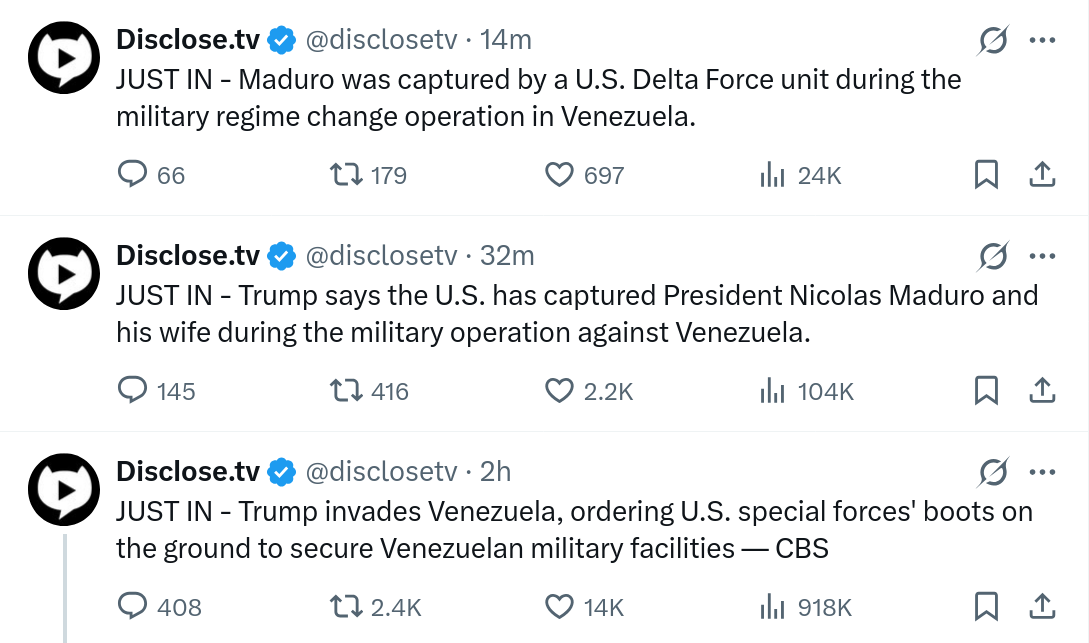Share the Delta Force capture tweet

point(1042,175)
